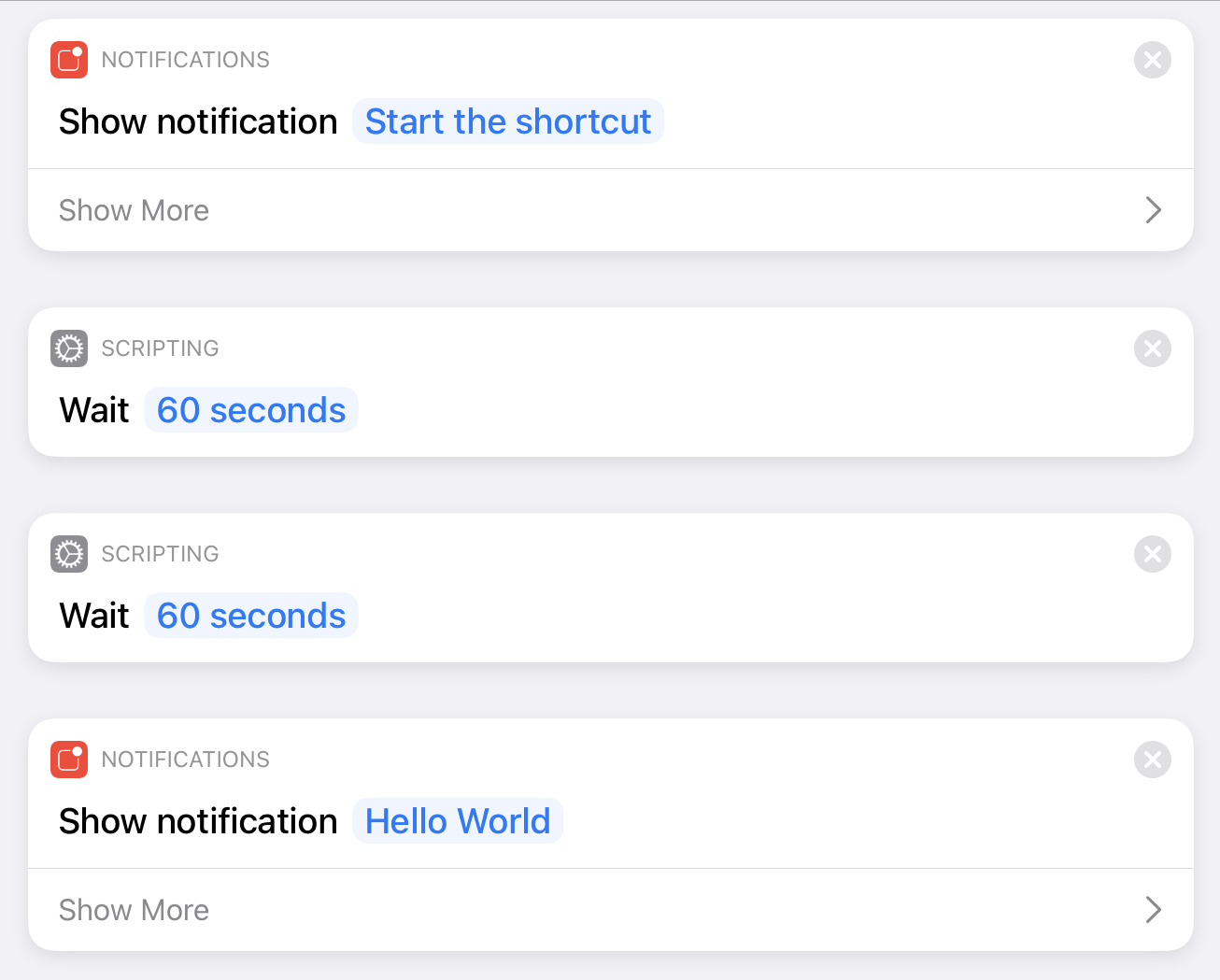Click the Notifications icon above Hello World
Screen dimensions: 1220x980
[x=69, y=760]
